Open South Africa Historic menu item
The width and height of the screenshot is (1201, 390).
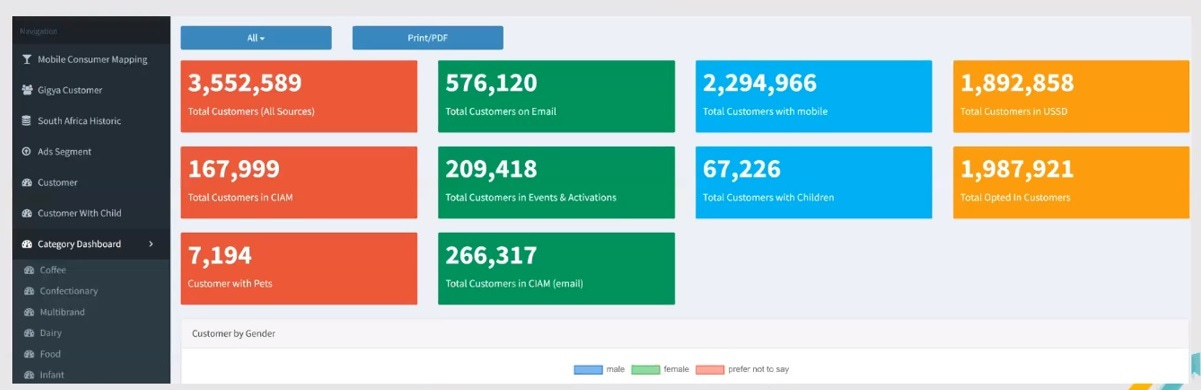pos(79,121)
